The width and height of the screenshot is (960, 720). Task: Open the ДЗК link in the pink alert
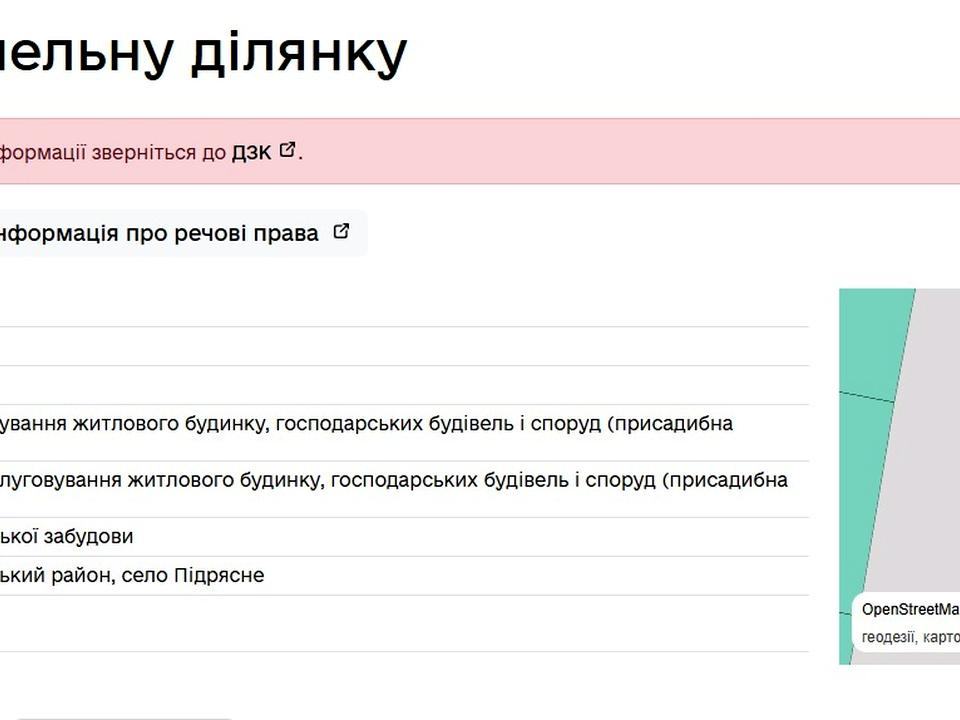click(x=251, y=153)
